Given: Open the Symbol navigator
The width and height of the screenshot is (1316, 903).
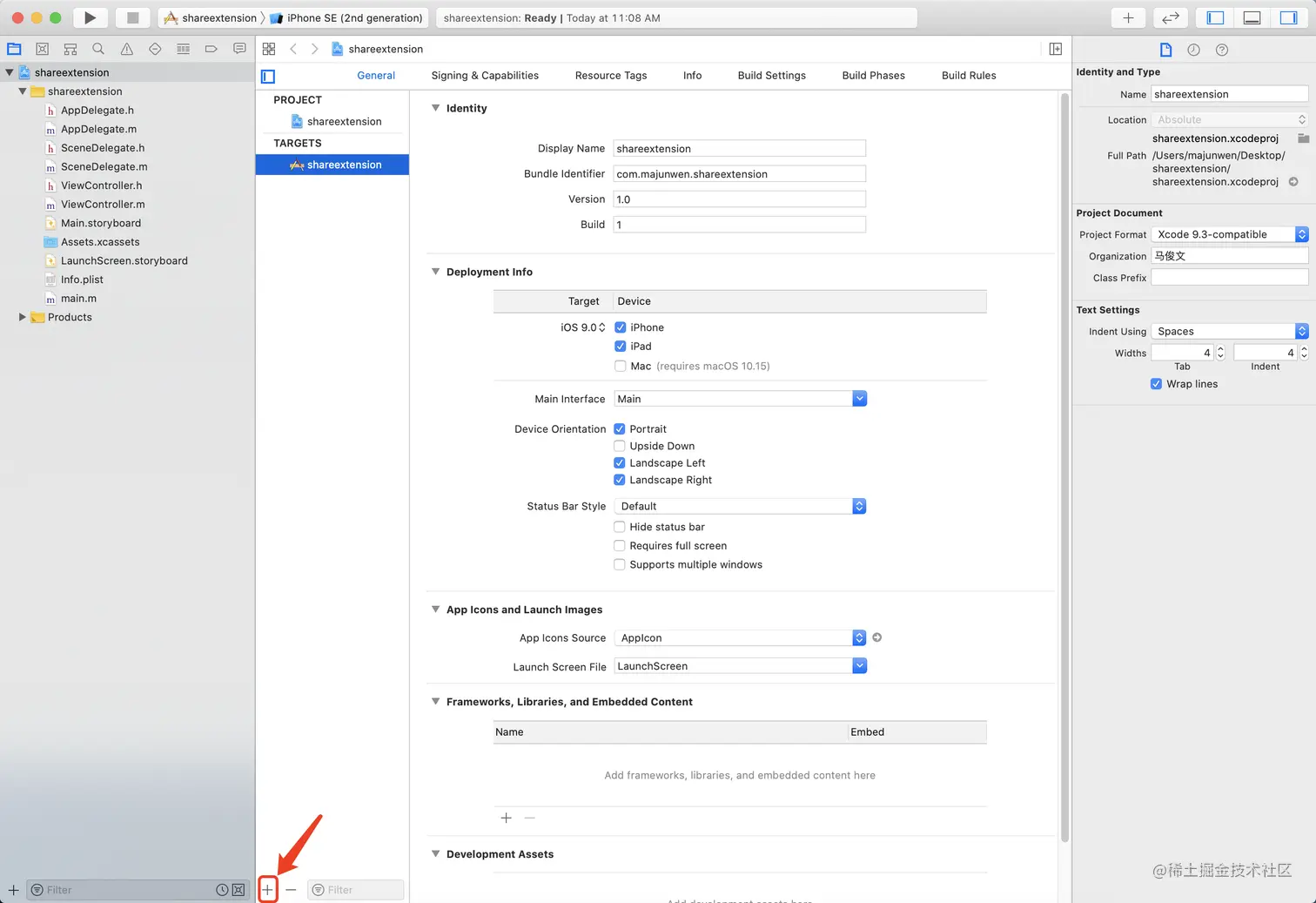Looking at the screenshot, I should click(x=70, y=49).
